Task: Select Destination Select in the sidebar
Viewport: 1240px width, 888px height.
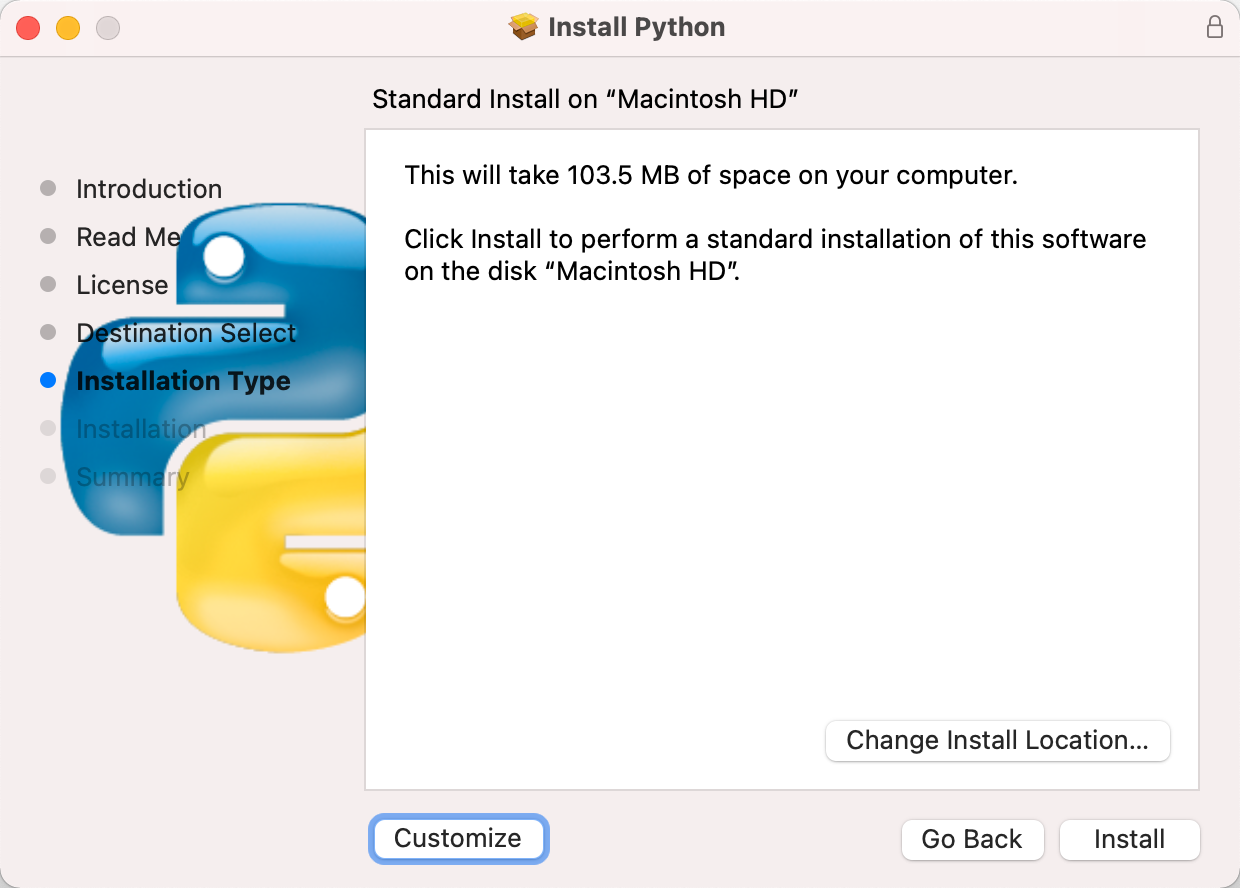Action: (x=186, y=332)
